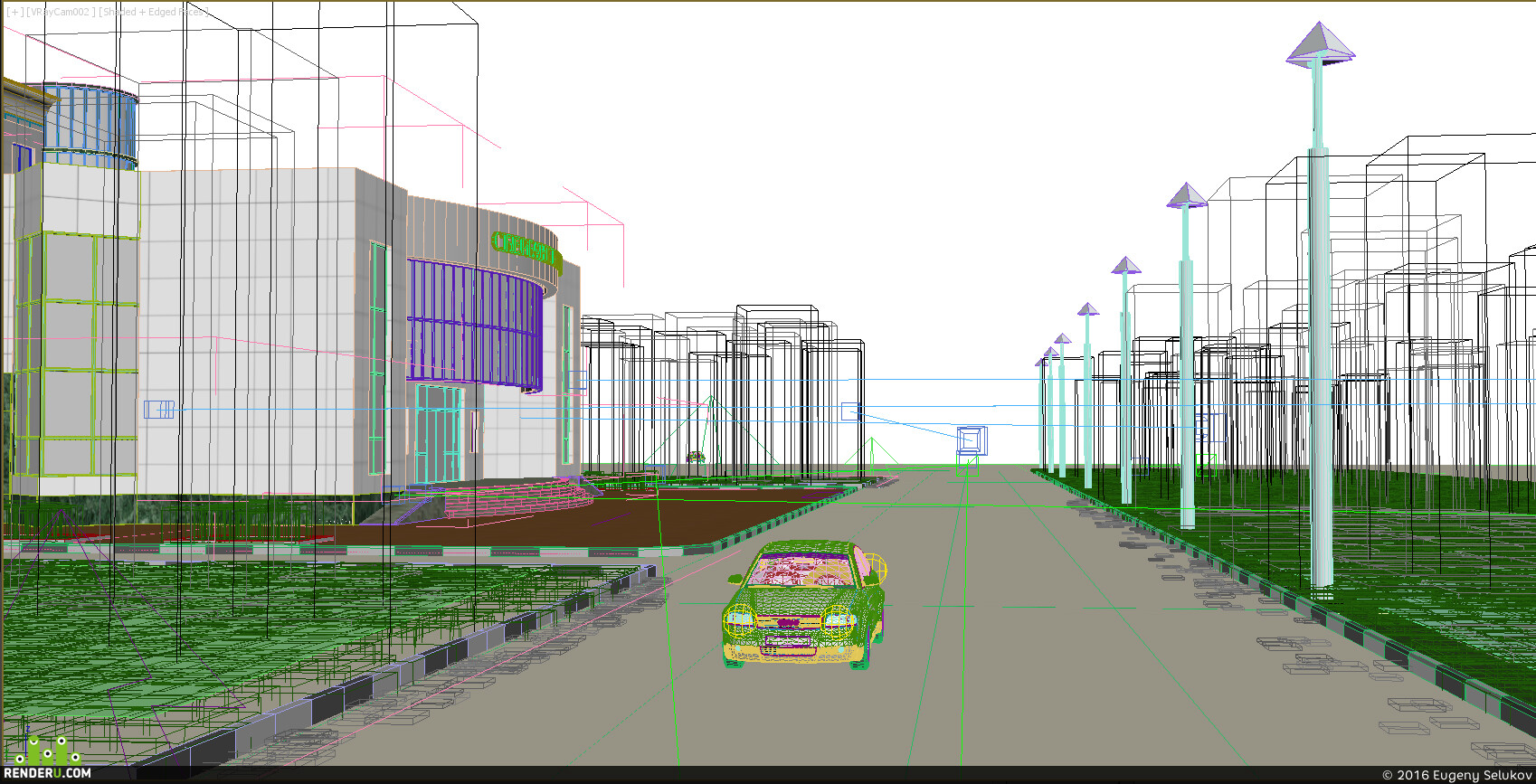Click the green alien mascots icon
This screenshot has height=784, width=1536.
tap(47, 750)
